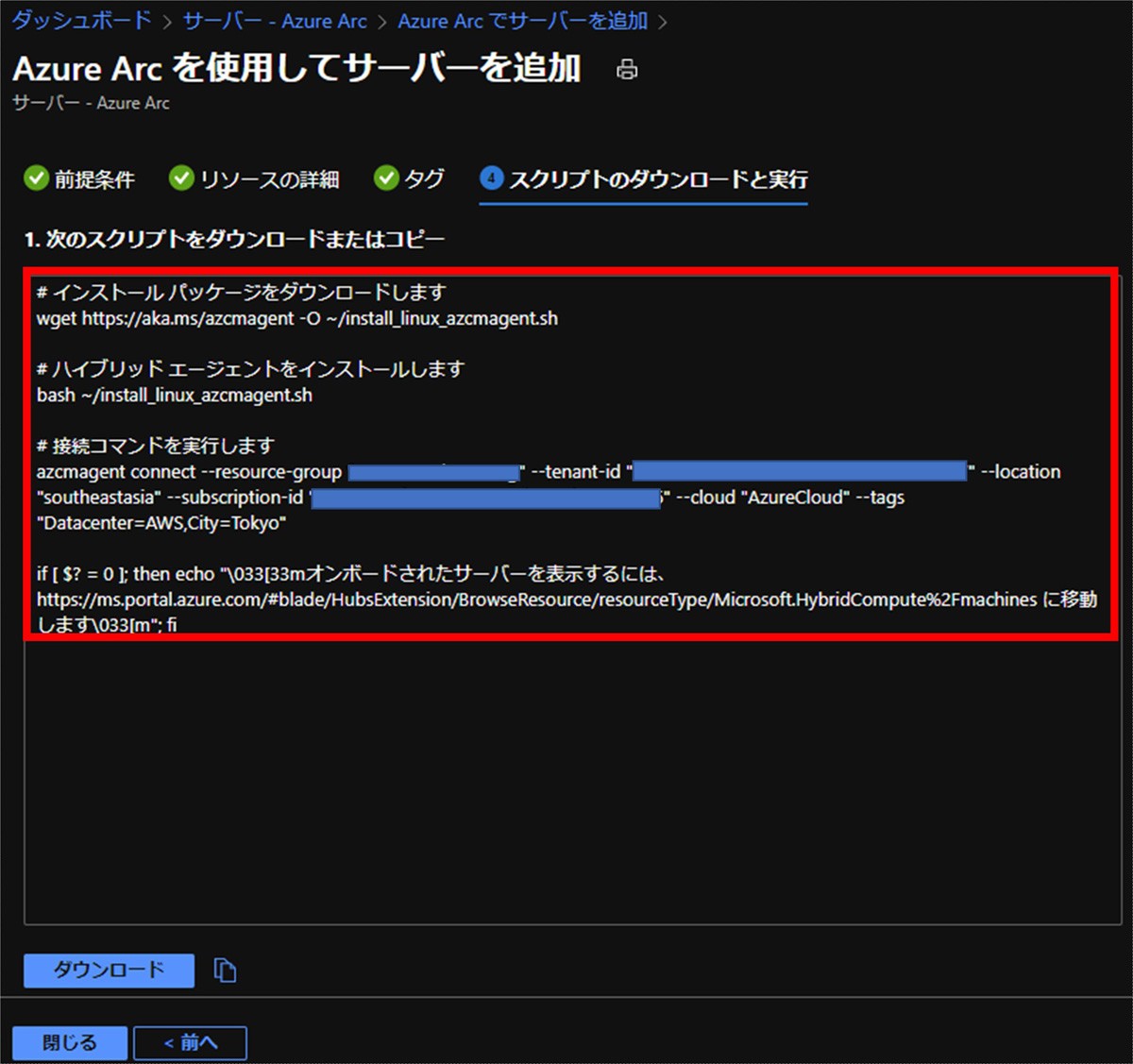Click the empty area of the script text box
The image size is (1133, 1064).
(572, 784)
